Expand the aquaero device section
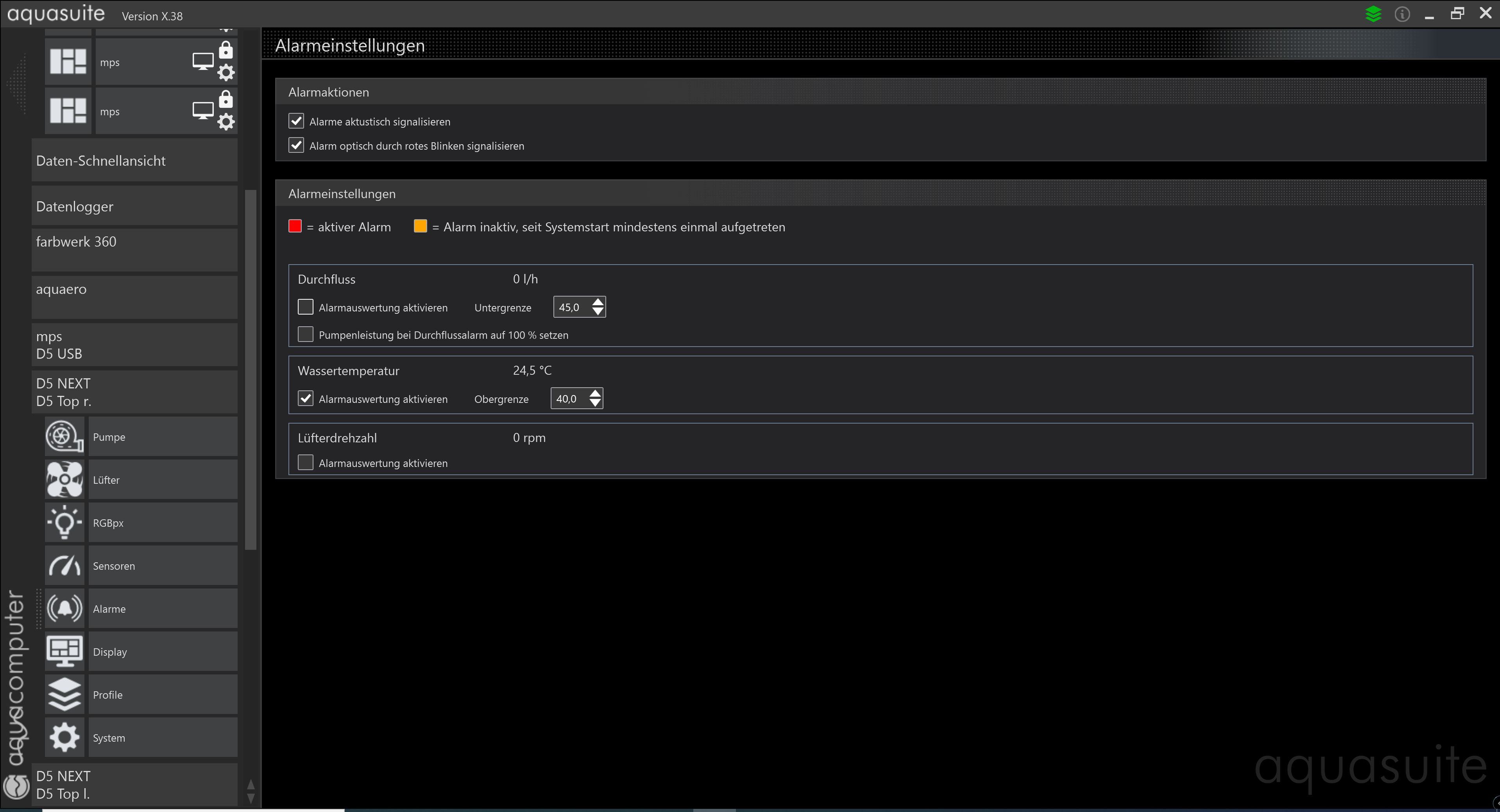 pyautogui.click(x=134, y=297)
